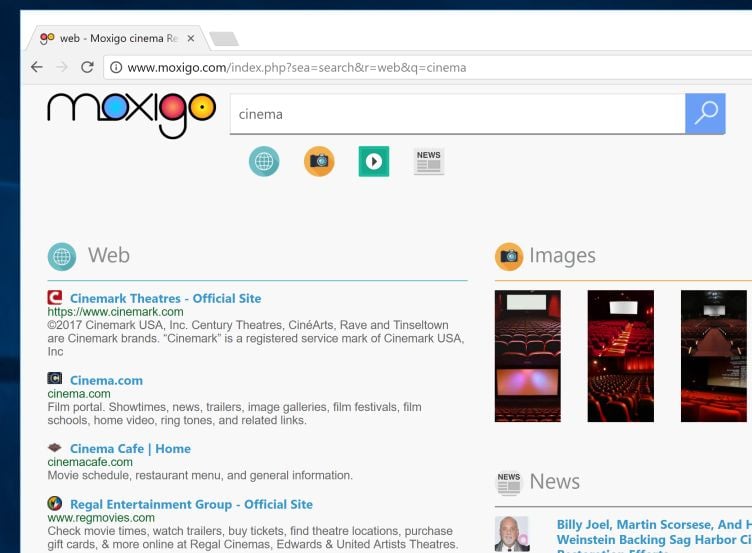752x553 pixels.
Task: Click the Images section heading
Action: [563, 256]
